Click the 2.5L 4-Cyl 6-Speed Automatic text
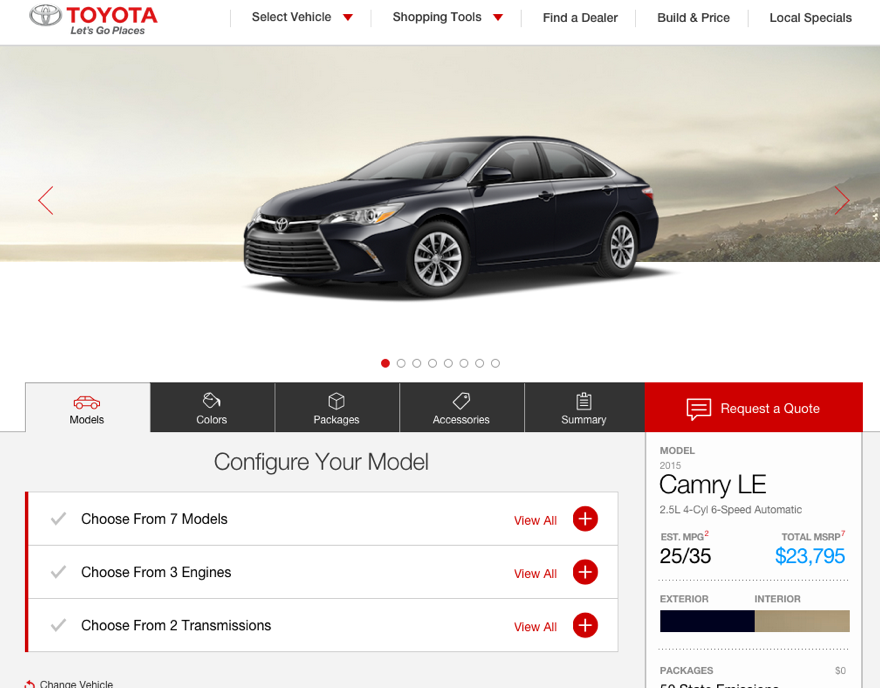 coord(731,510)
